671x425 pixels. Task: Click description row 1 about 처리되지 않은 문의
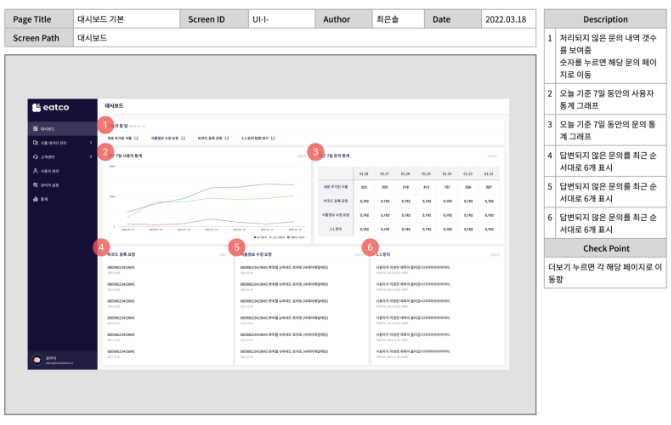605,56
